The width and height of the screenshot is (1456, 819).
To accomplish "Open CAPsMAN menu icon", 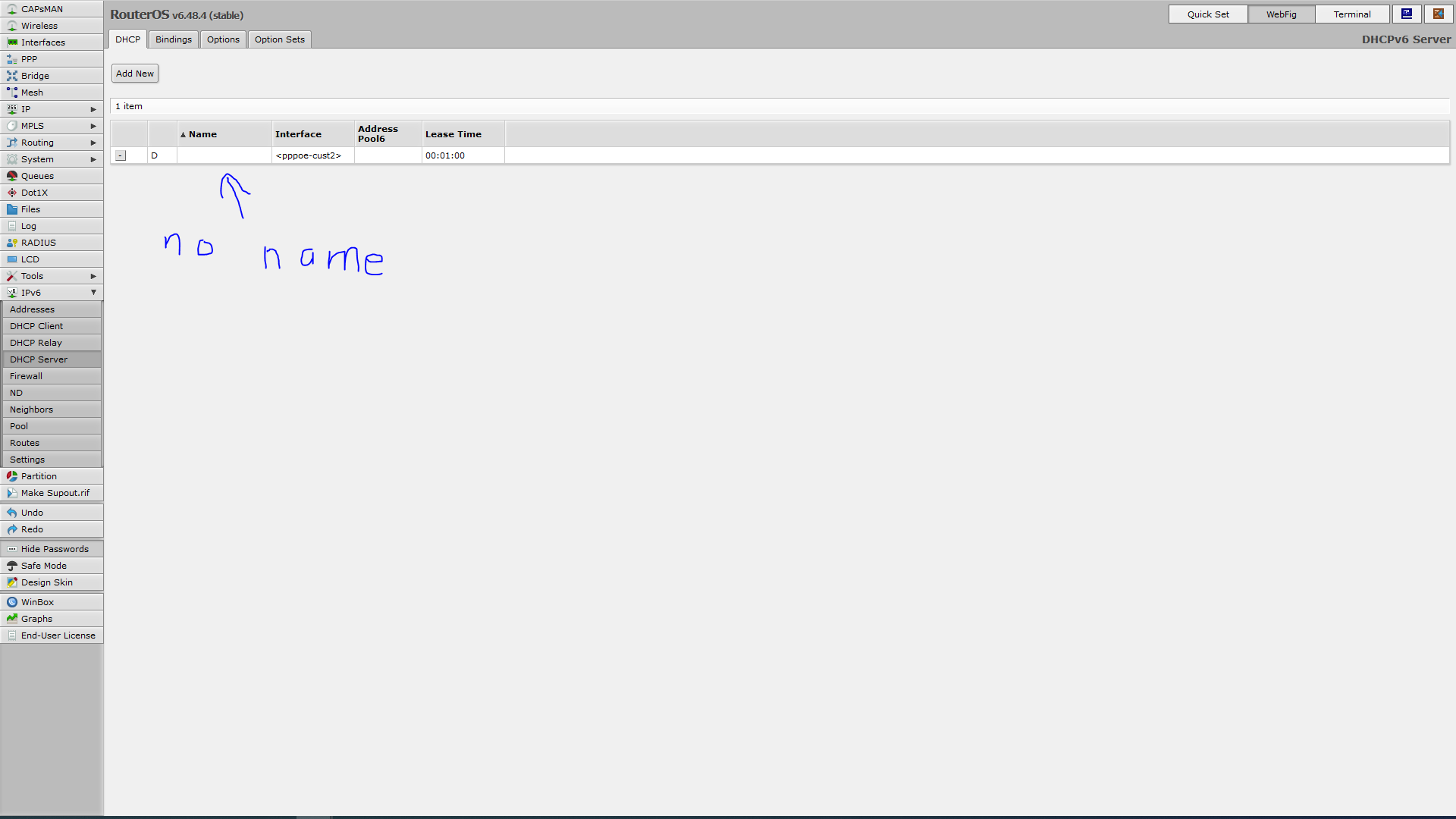I will 12,9.
